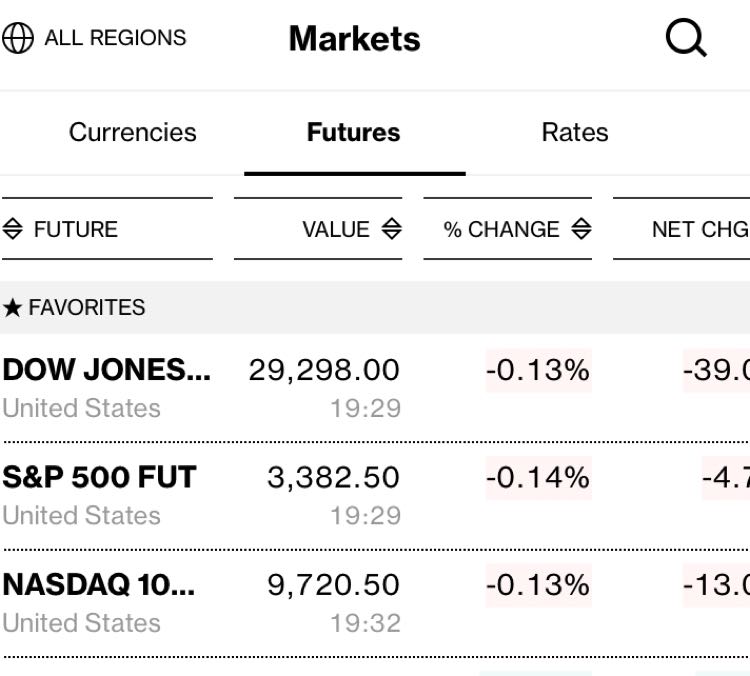Click the Nasdaq value 9,720.50

pos(333,585)
